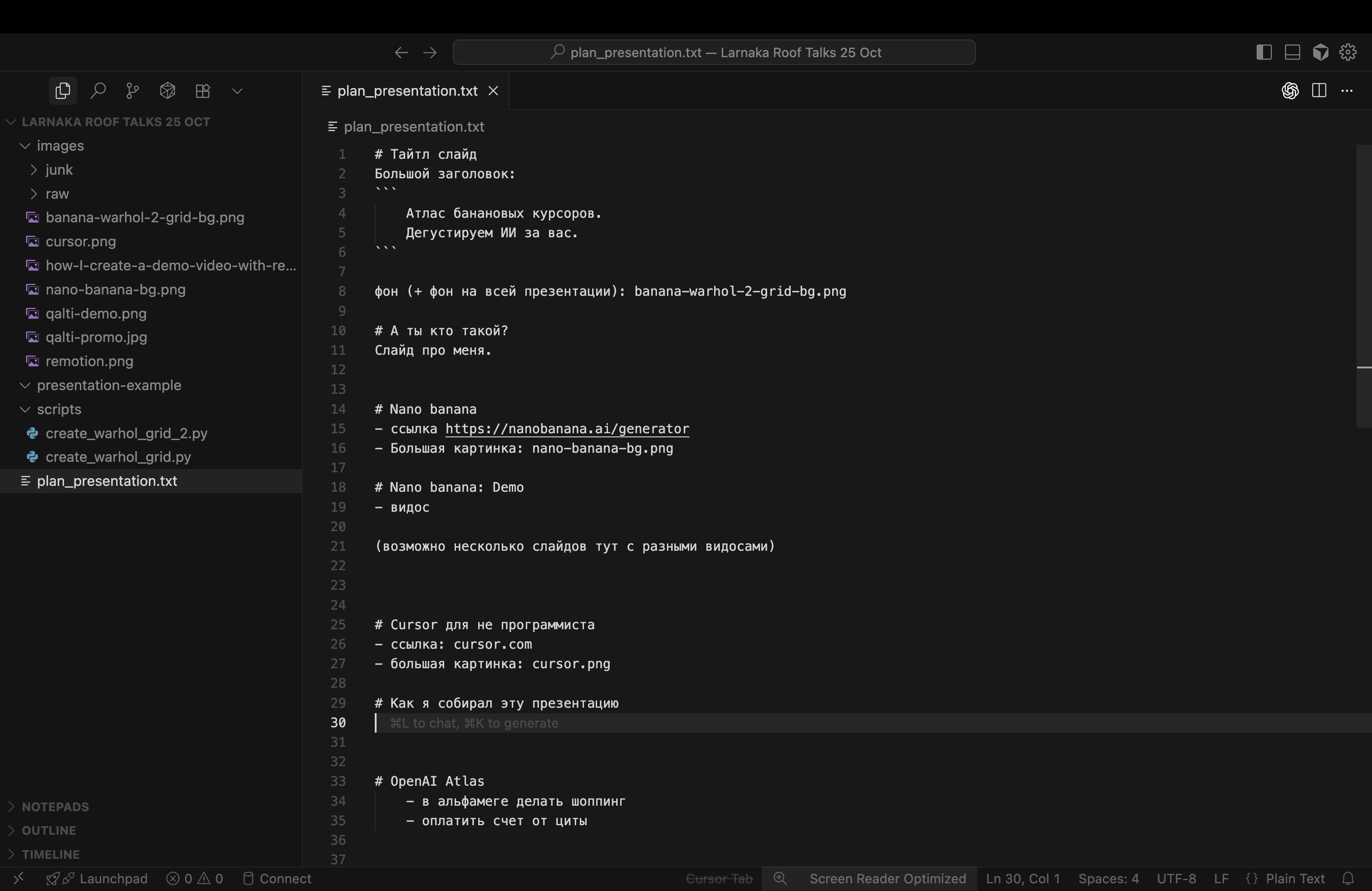This screenshot has width=1372, height=891.
Task: Open the Extensions view icon
Action: [202, 90]
